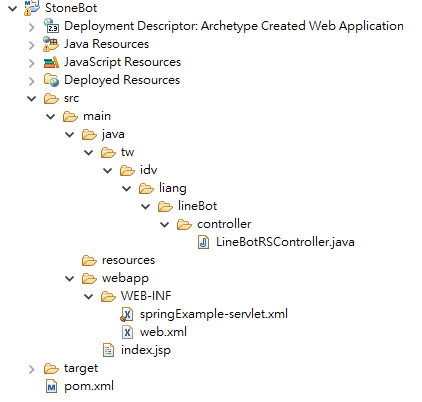Click the Deployed Resources globe folder icon
Viewport: 422px width, 402px height.
[x=51, y=80]
